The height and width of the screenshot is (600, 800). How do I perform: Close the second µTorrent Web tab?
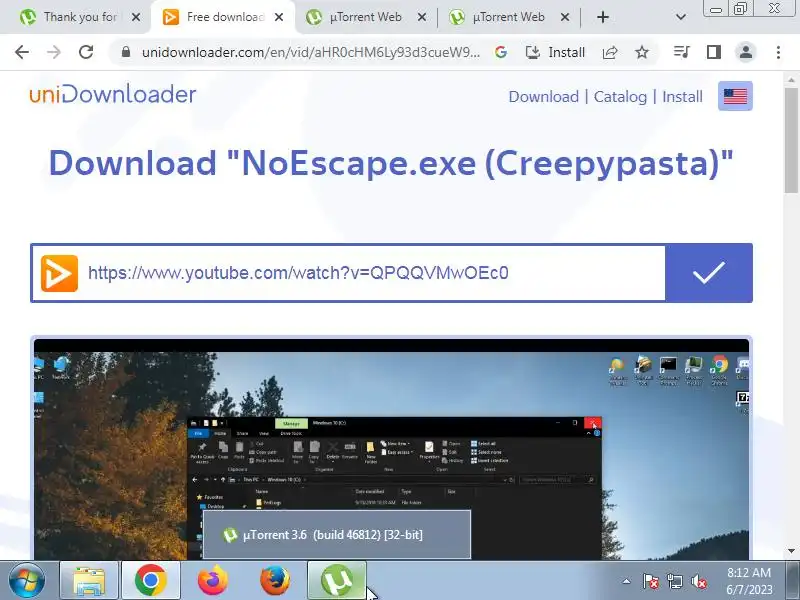pos(564,17)
